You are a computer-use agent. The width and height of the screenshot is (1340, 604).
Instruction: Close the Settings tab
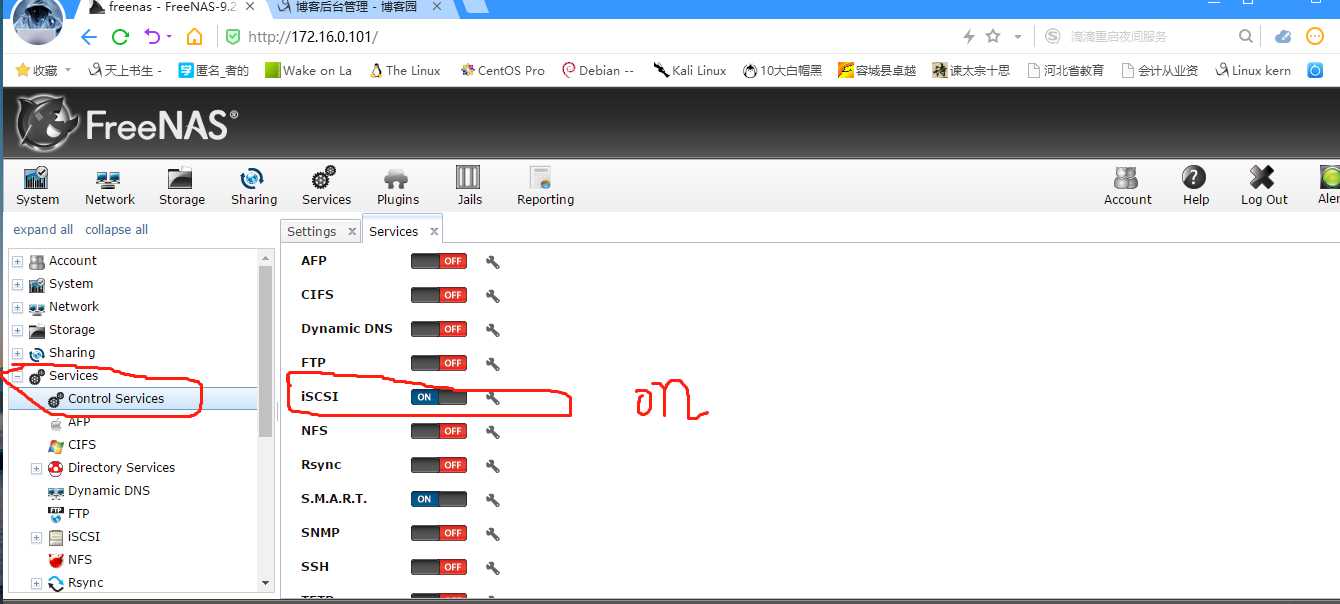tap(351, 231)
